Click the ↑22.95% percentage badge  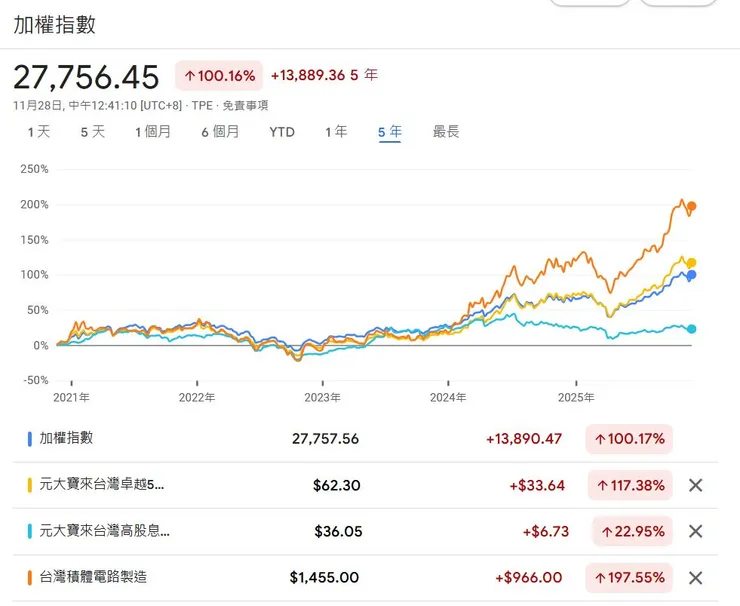pos(632,531)
